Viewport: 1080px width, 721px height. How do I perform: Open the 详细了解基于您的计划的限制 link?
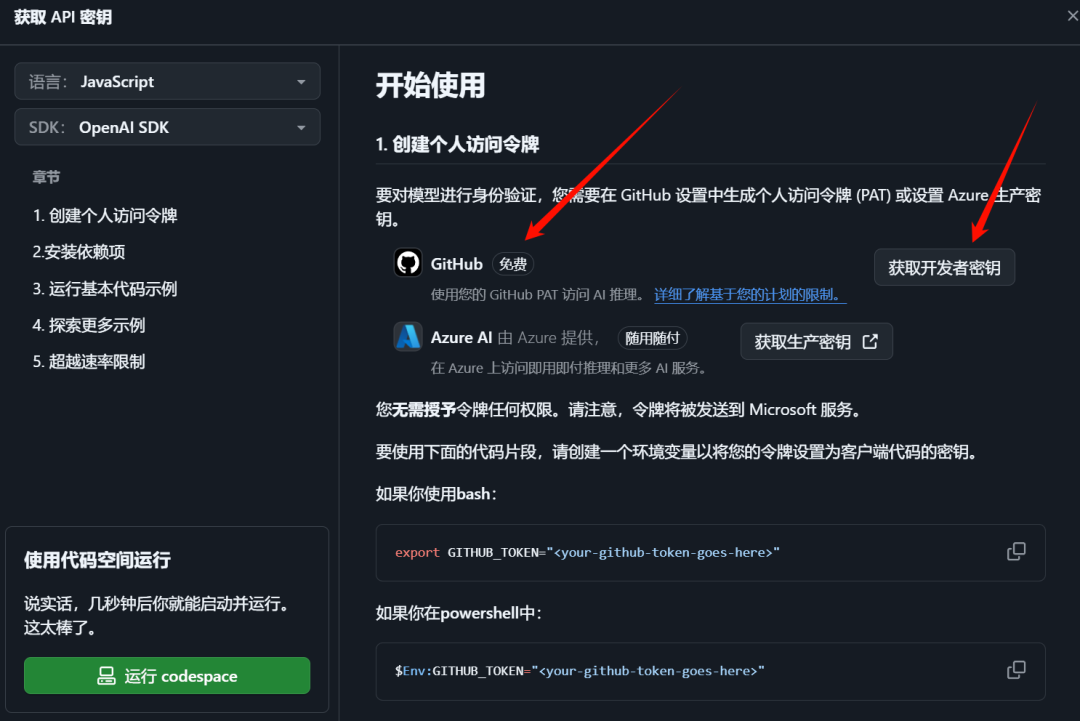click(x=750, y=295)
